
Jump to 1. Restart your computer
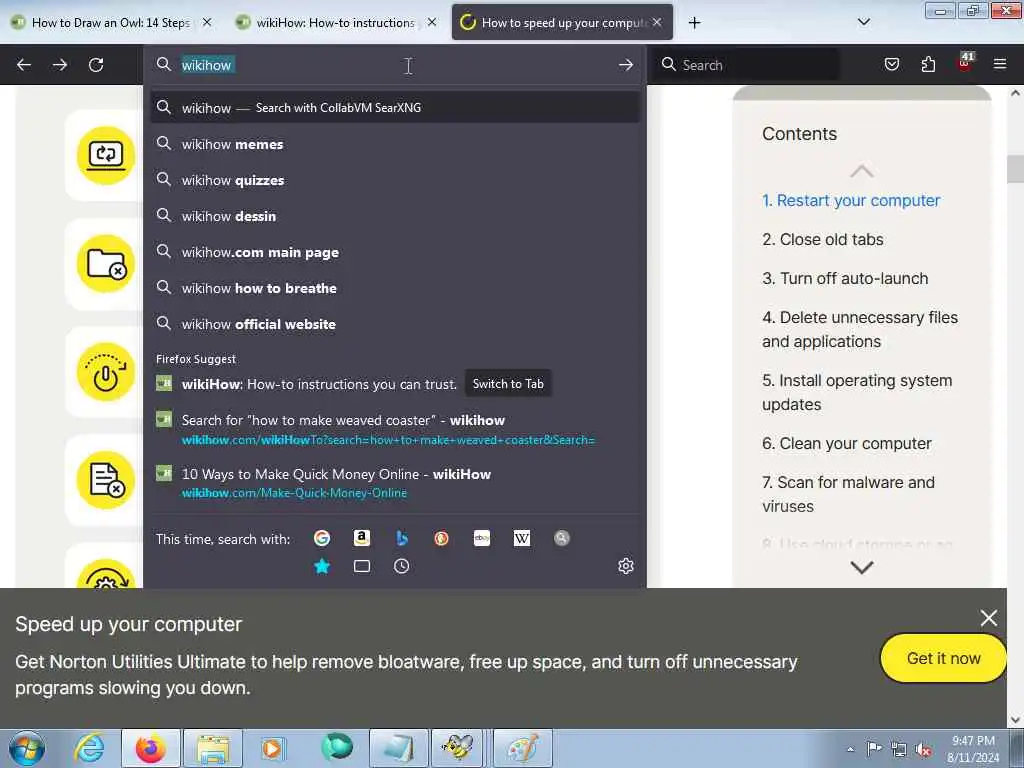tap(851, 200)
